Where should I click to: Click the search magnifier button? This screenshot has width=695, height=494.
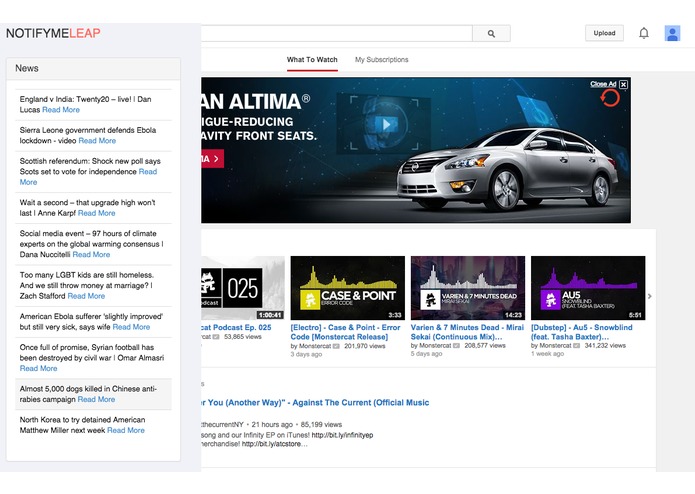(x=491, y=33)
